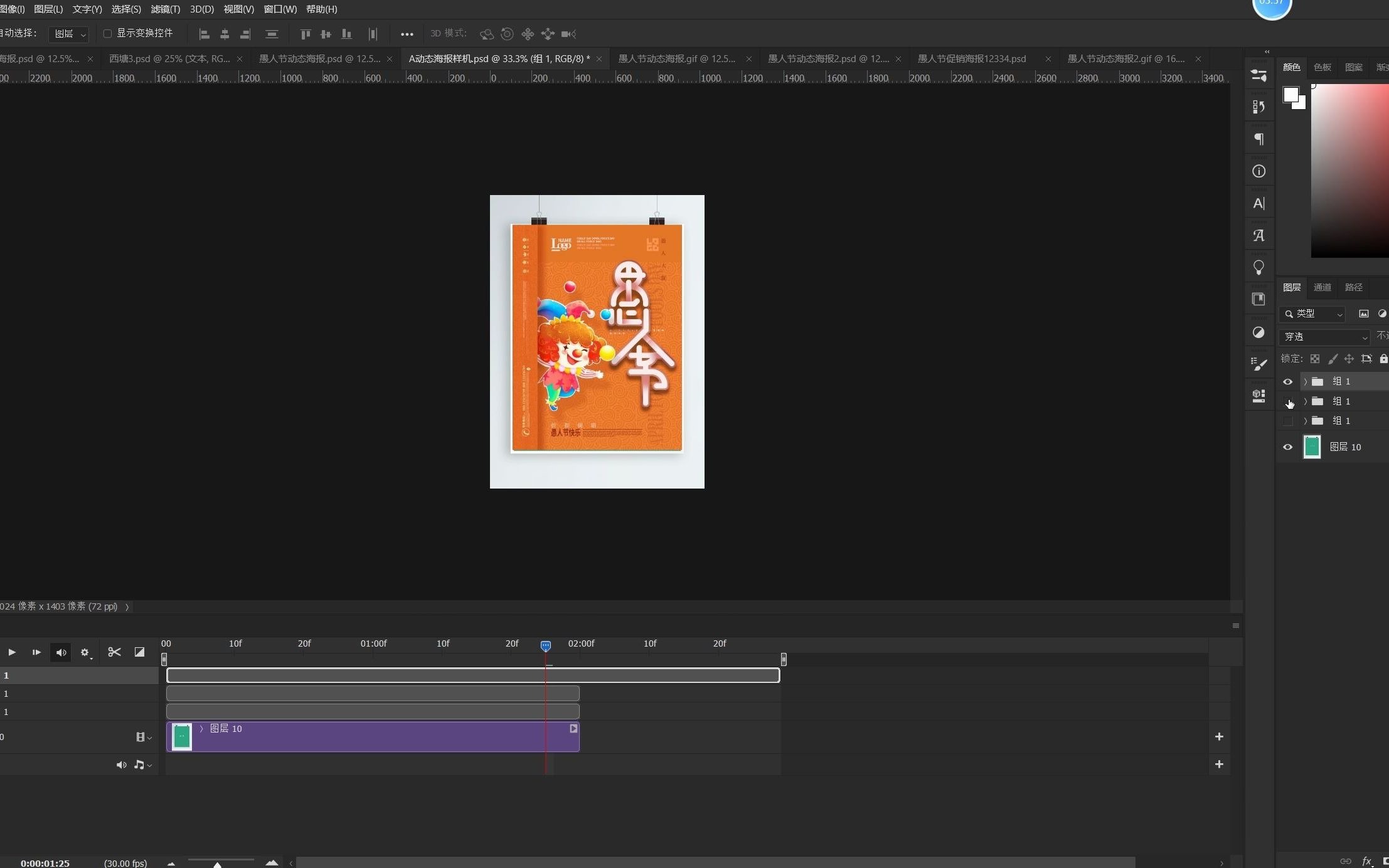Screen dimensions: 1389x868
Task: Open the 窗口(W) menu
Action: pos(280,9)
